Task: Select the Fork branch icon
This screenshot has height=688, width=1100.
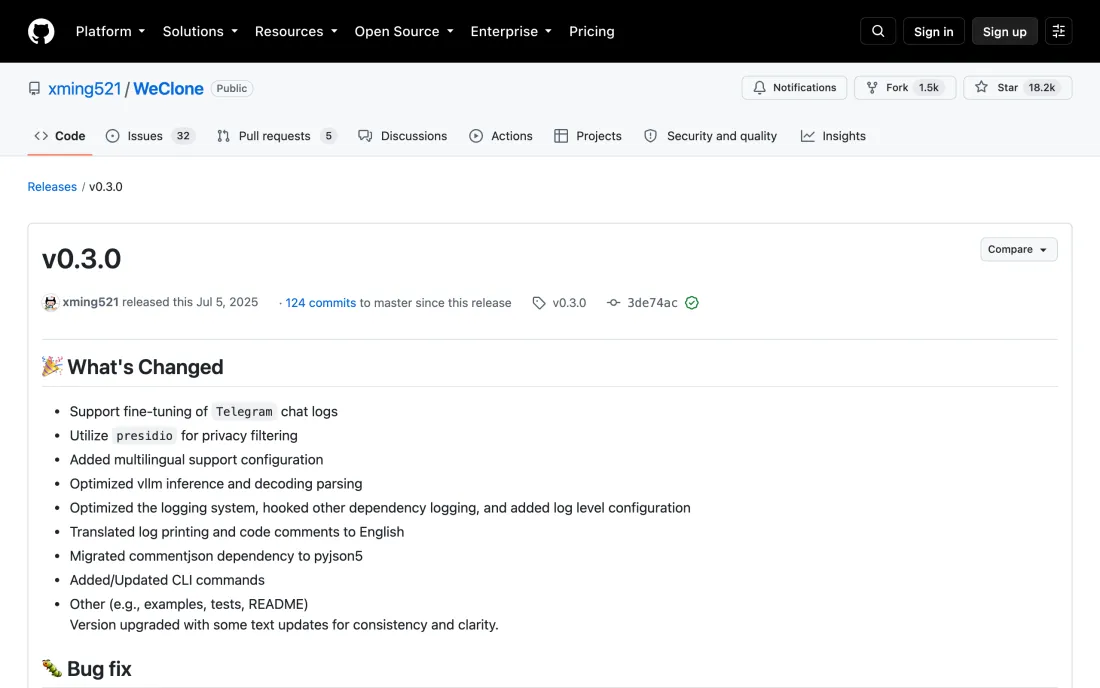Action: (x=872, y=88)
